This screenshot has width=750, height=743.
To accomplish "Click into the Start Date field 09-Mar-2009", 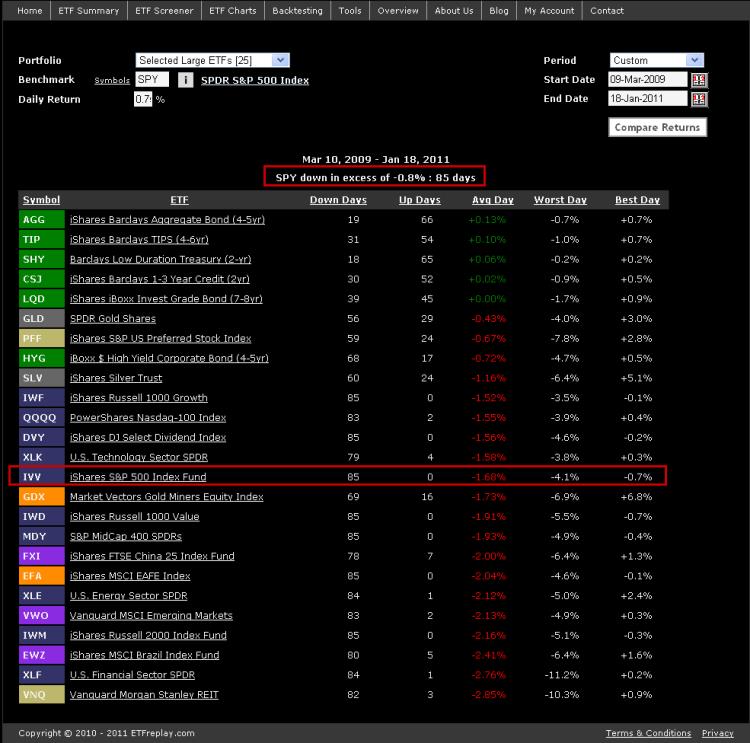I will click(x=648, y=79).
